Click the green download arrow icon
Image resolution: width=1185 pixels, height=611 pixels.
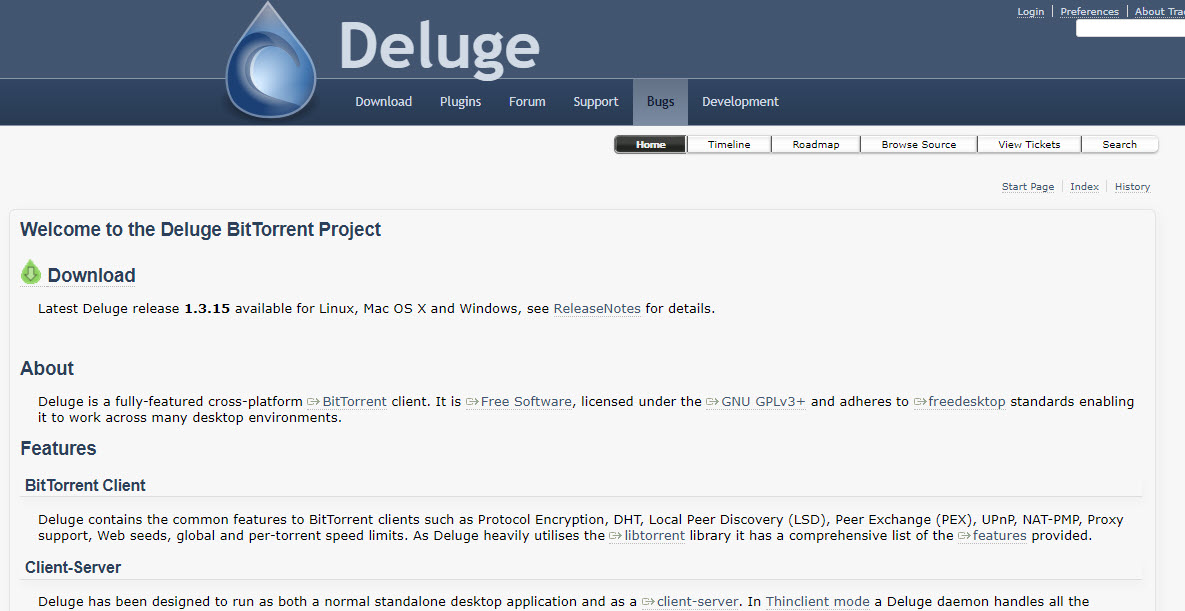[x=31, y=273]
